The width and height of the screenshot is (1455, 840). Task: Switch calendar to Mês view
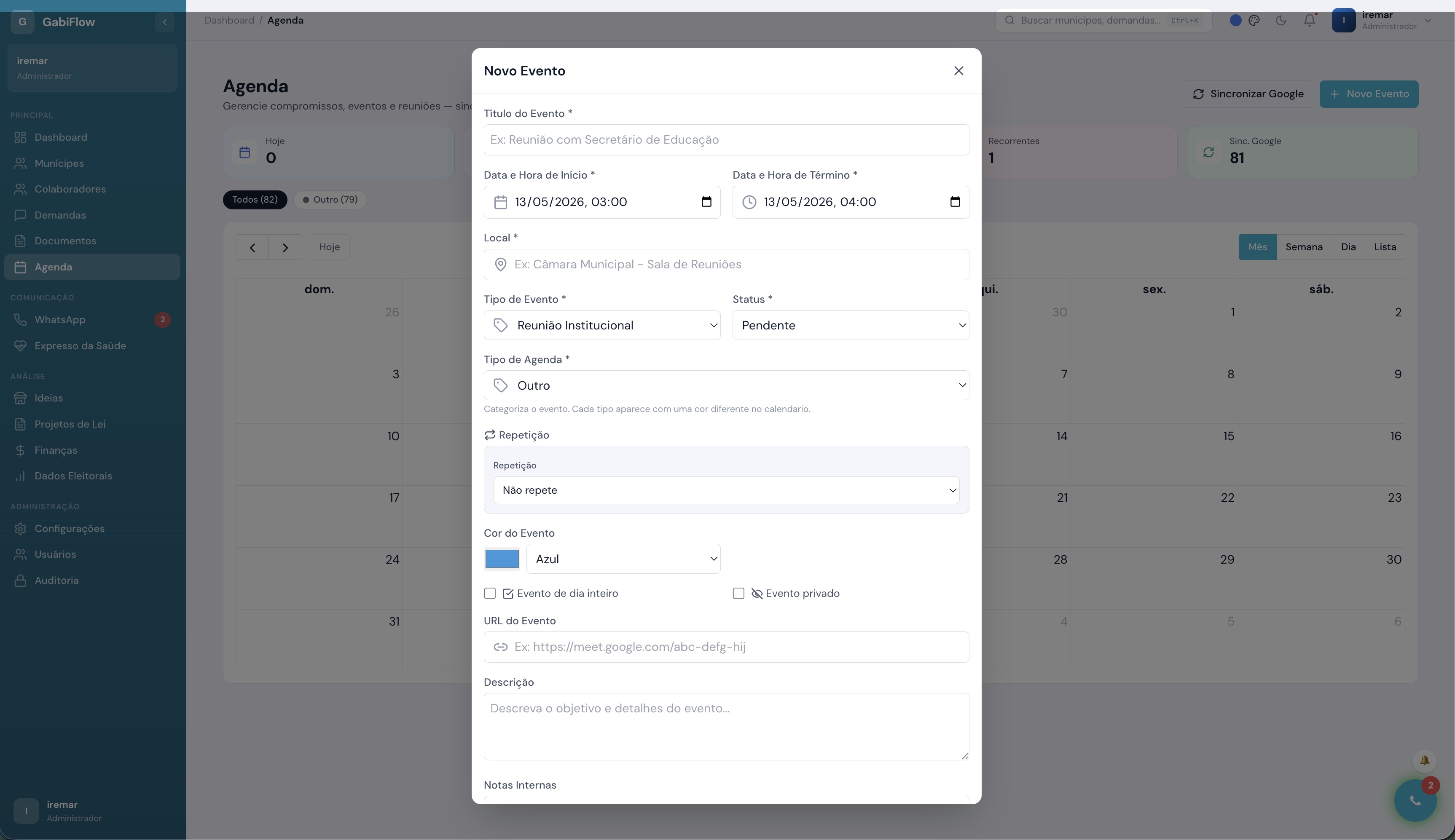pyautogui.click(x=1258, y=247)
